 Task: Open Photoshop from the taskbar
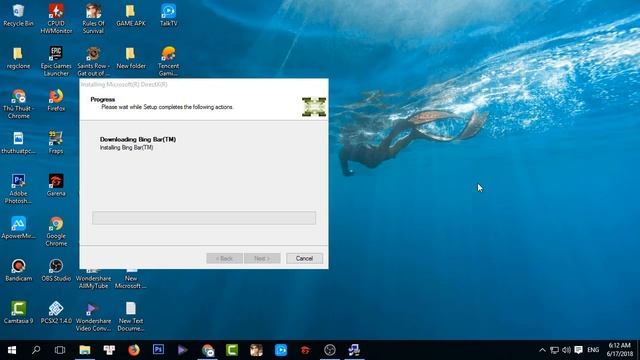pyautogui.click(x=158, y=350)
